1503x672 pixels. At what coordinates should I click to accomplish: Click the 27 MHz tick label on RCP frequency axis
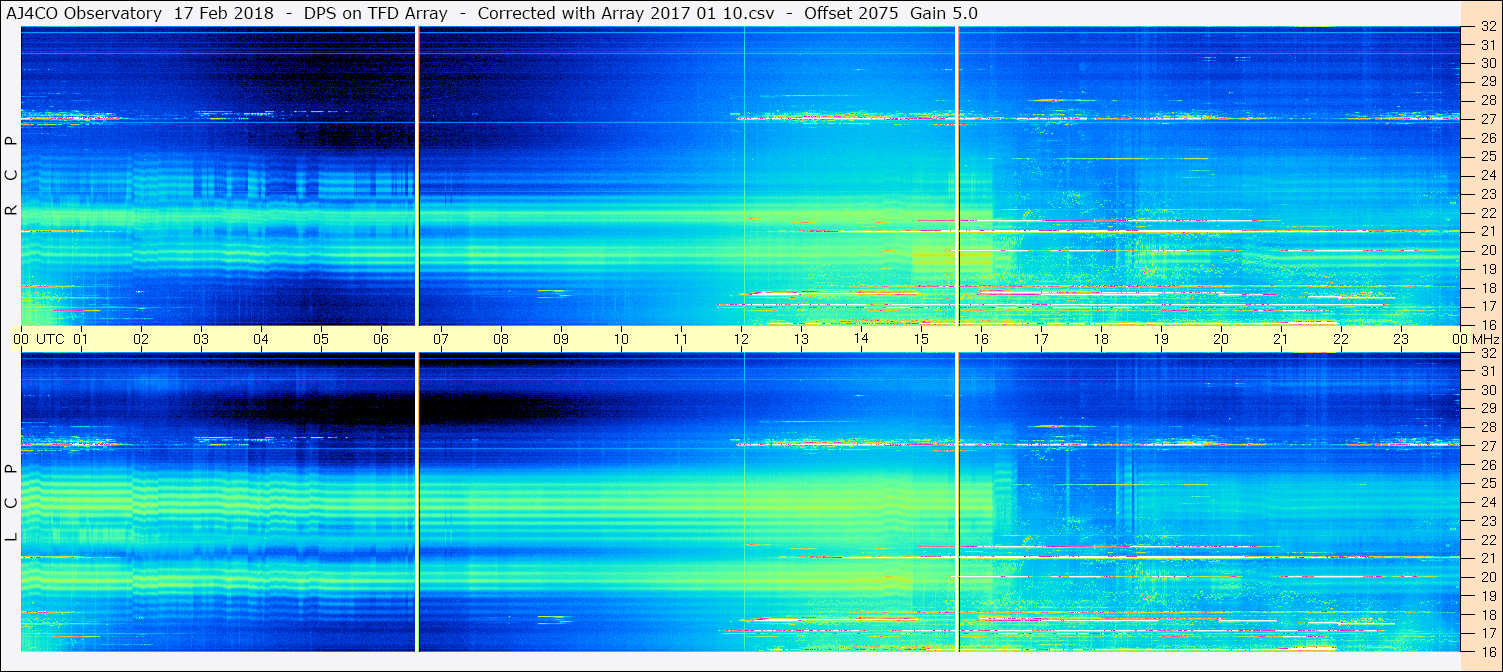coord(1487,119)
